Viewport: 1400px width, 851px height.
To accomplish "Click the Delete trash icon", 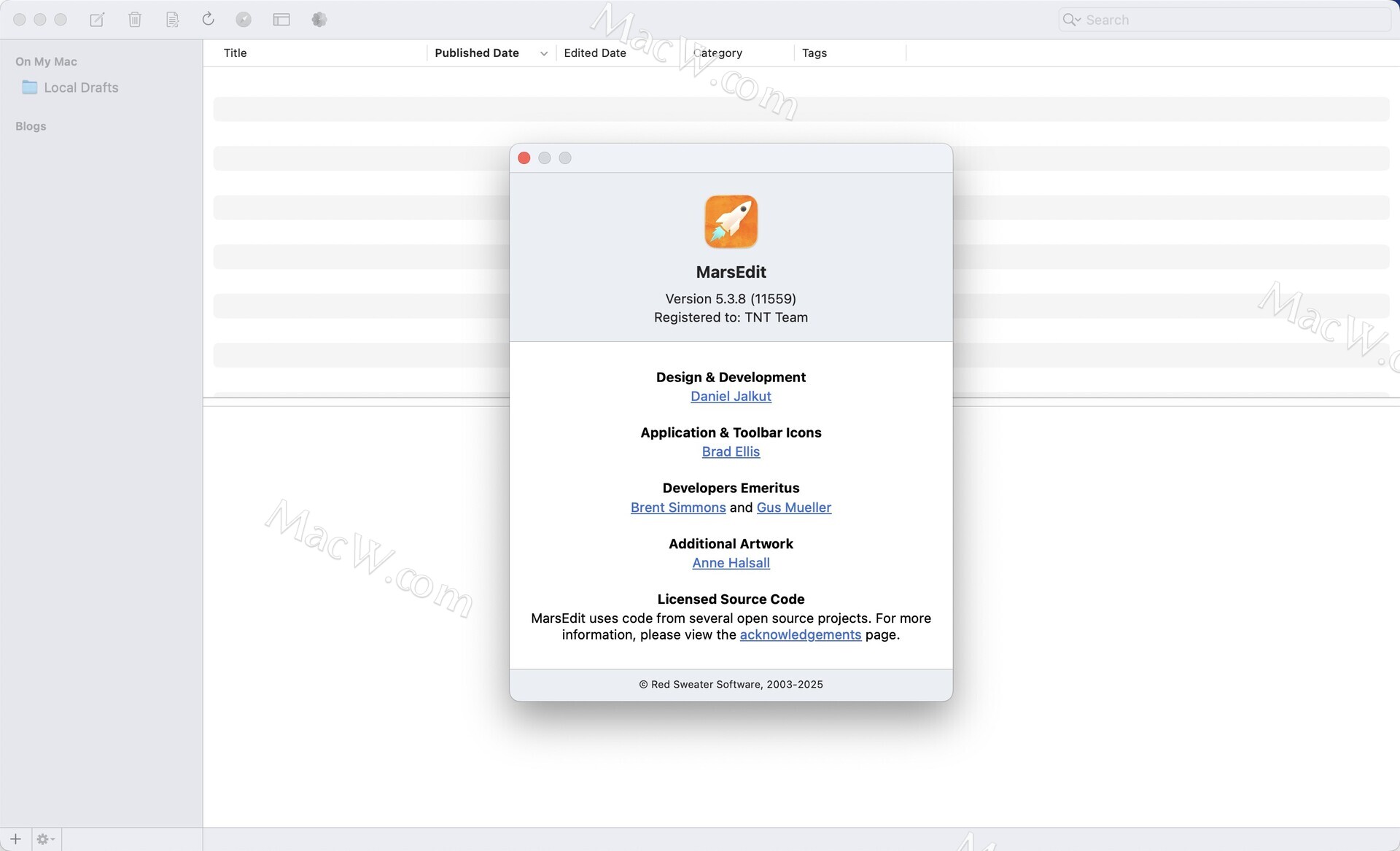I will (135, 20).
